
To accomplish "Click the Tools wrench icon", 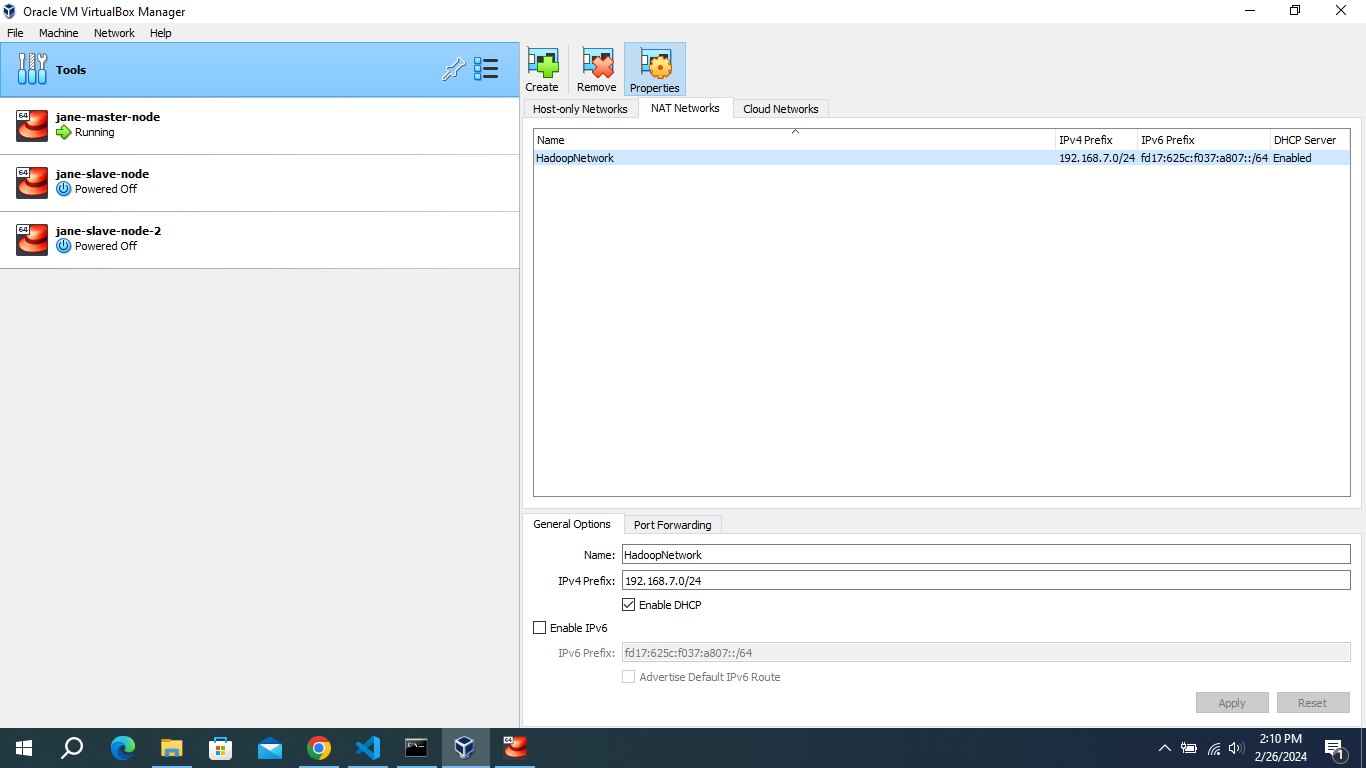I will click(x=33, y=69).
